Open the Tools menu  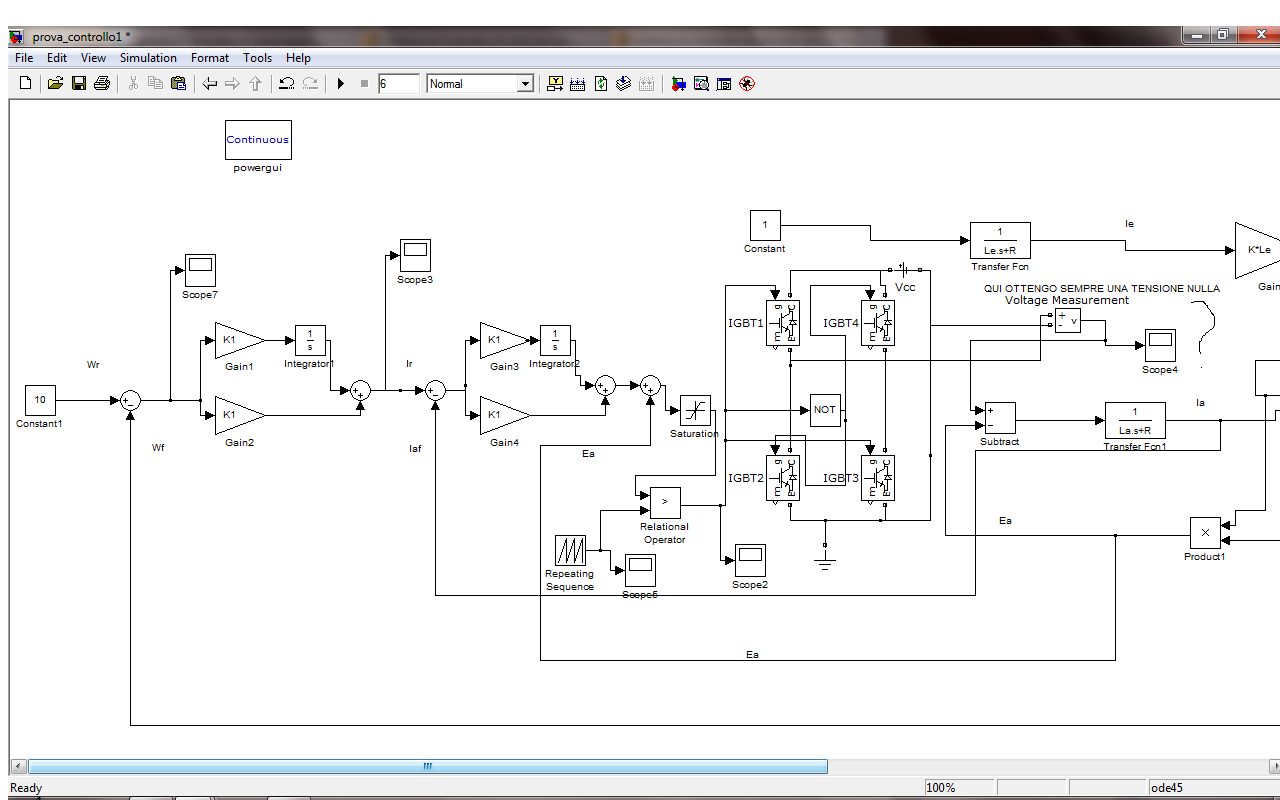(x=257, y=58)
